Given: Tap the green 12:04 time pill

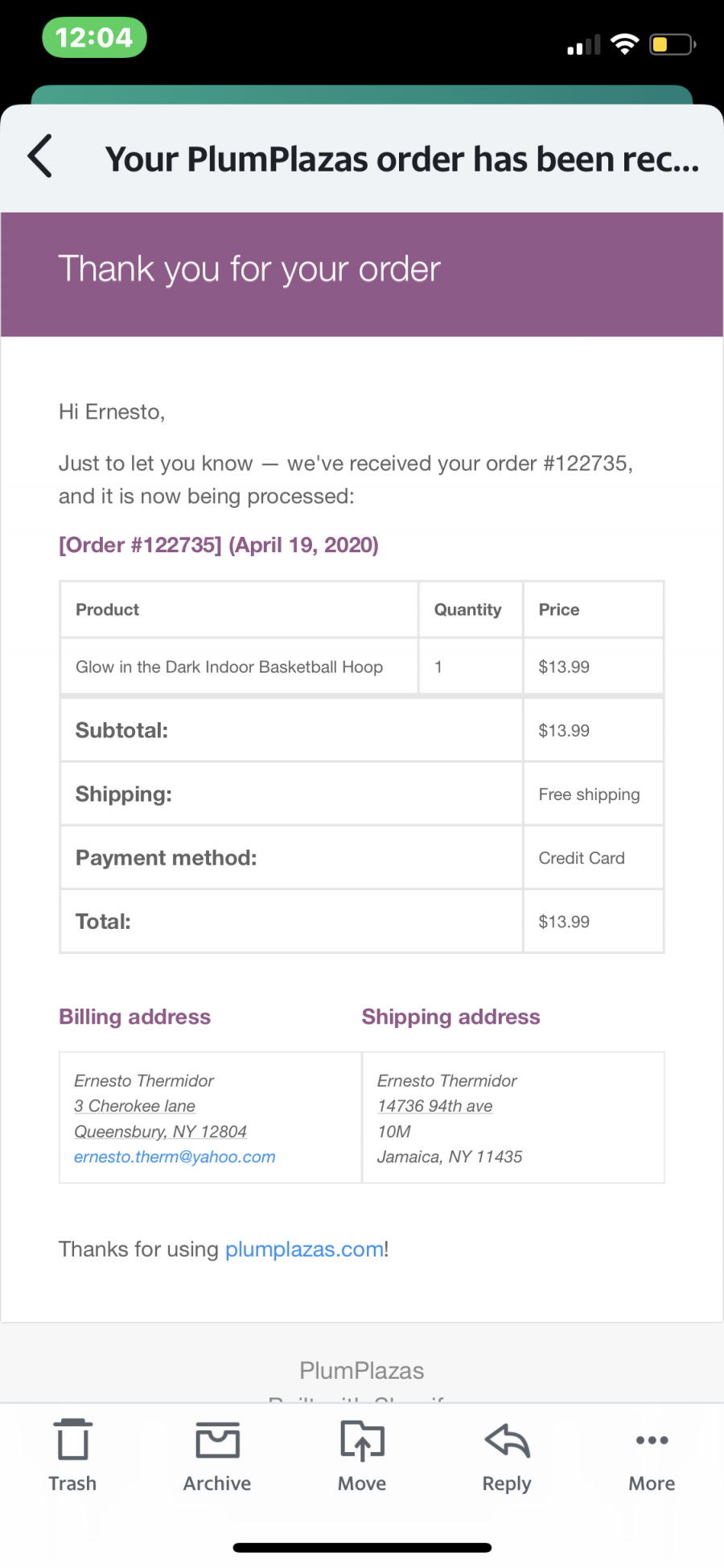Looking at the screenshot, I should click(x=94, y=38).
